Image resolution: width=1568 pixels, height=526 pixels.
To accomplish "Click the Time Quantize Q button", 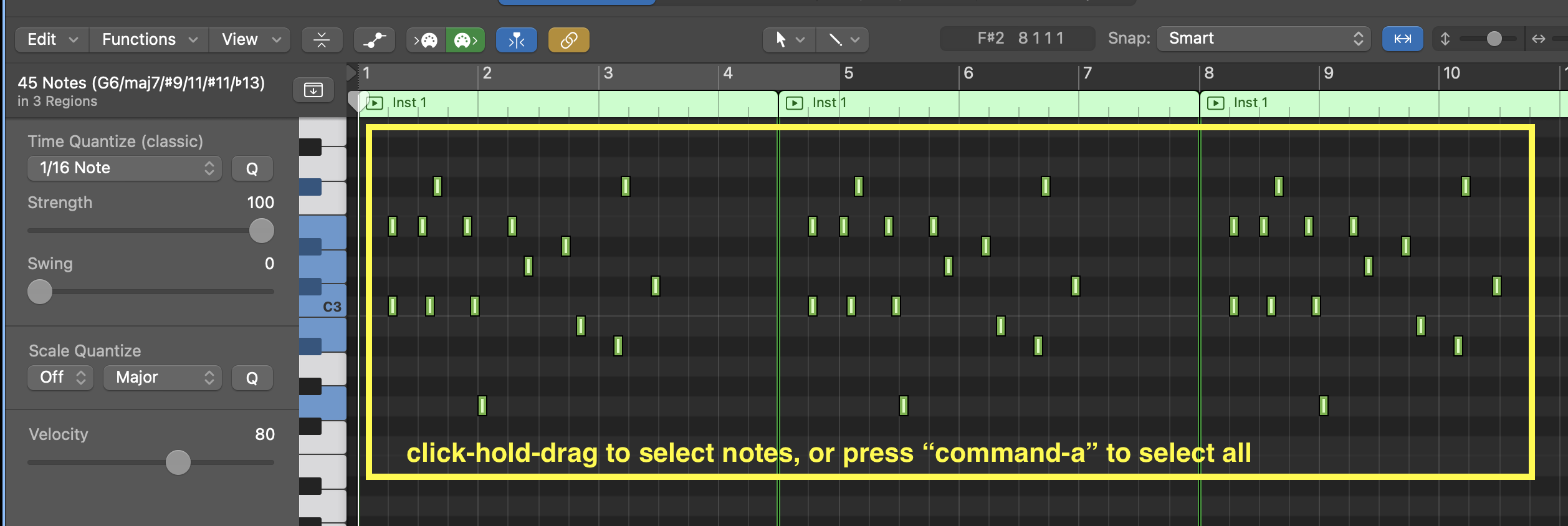I will point(252,168).
